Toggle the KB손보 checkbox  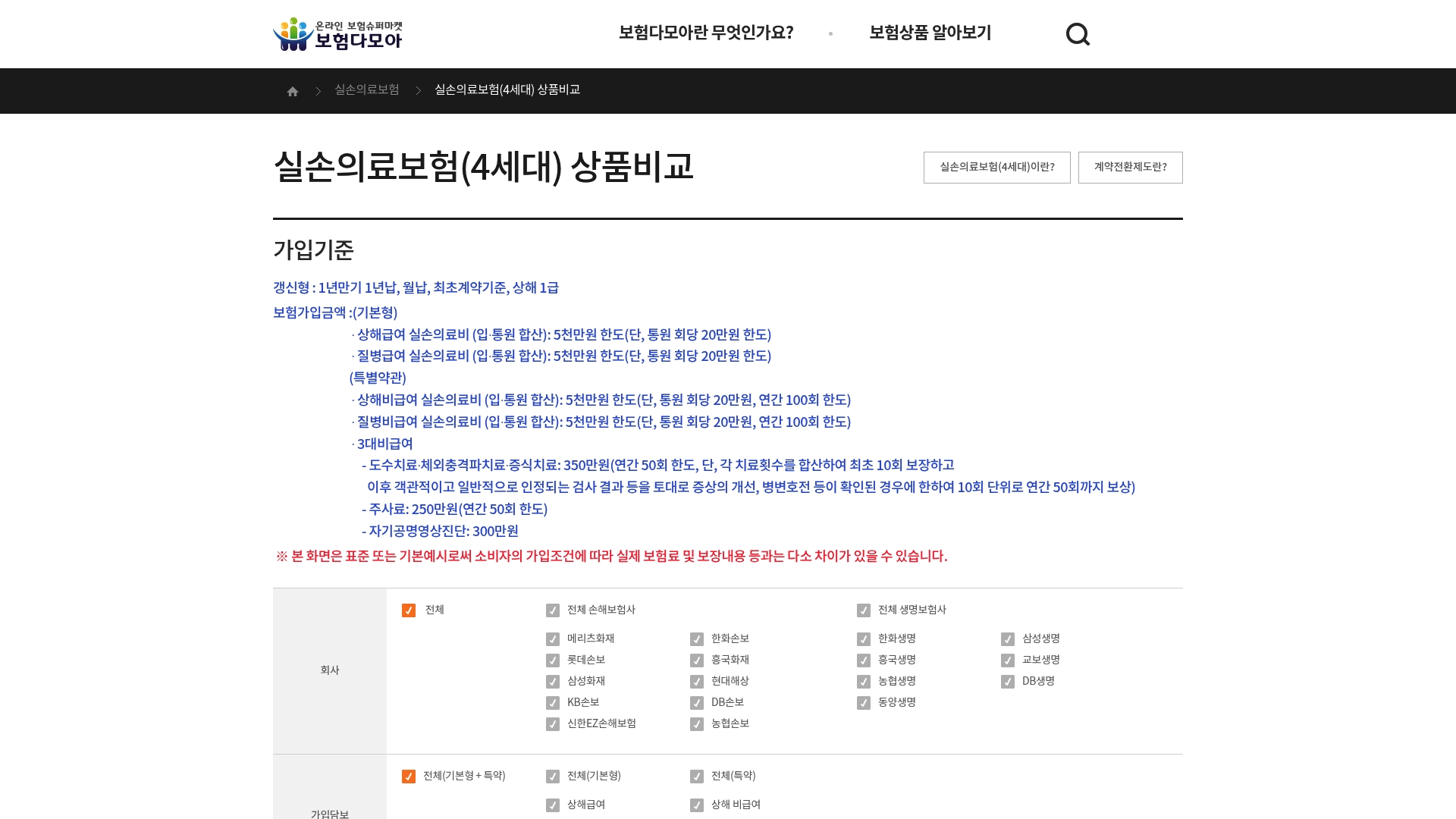553,703
